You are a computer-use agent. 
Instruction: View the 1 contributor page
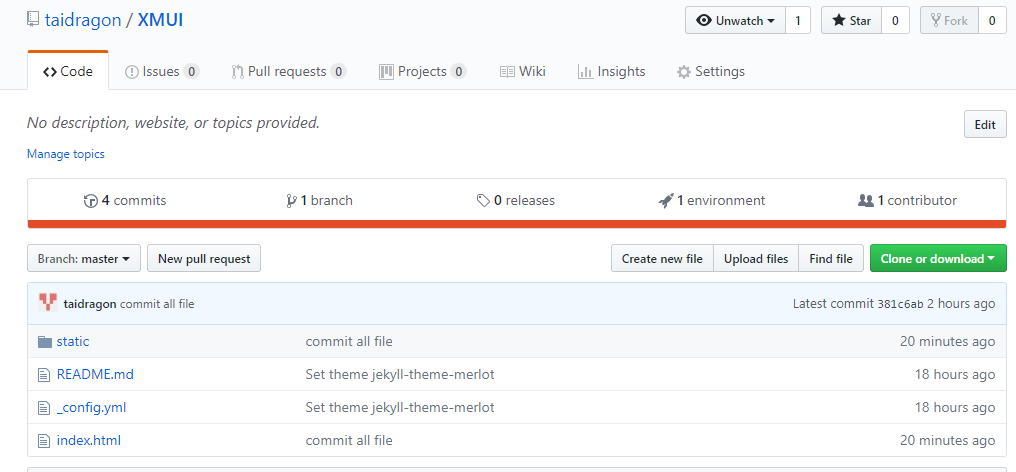[907, 200]
